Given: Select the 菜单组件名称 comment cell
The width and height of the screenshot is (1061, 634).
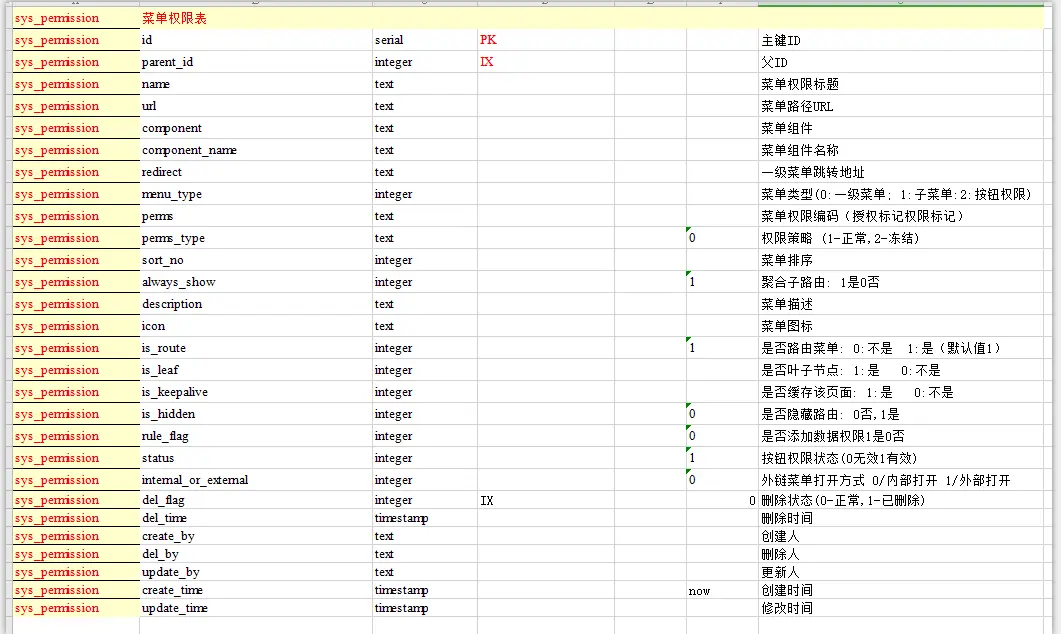Looking at the screenshot, I should click(x=901, y=150).
